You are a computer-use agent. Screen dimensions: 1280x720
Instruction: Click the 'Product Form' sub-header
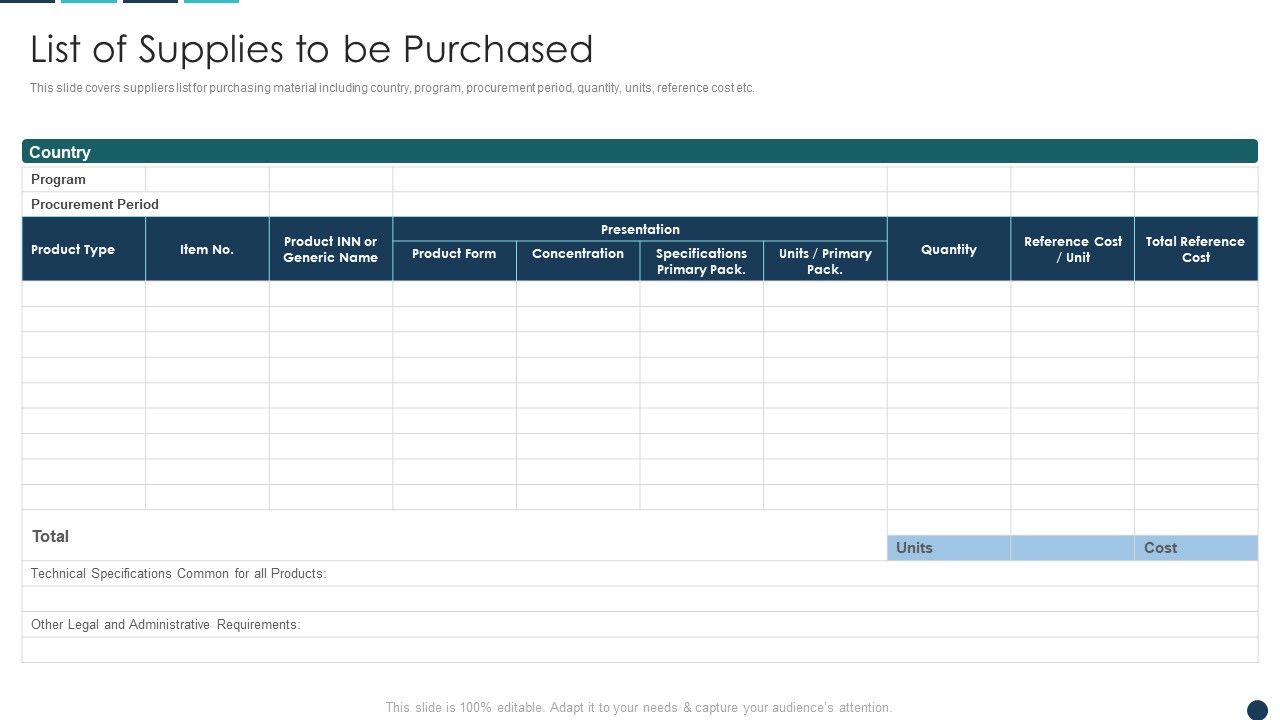click(454, 261)
